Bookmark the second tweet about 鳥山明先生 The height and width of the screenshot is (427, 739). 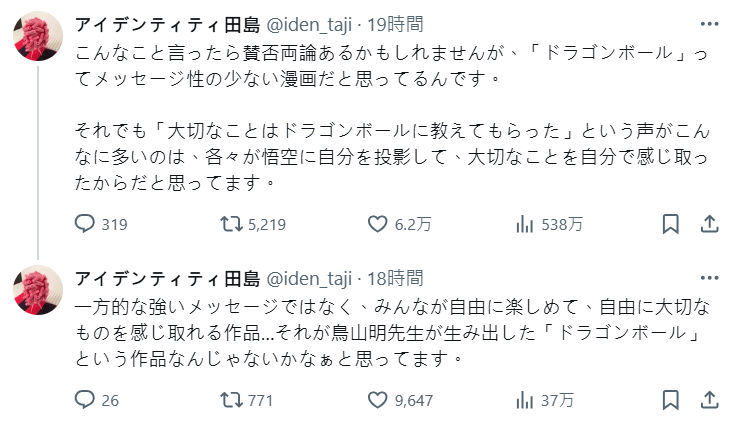[x=671, y=401]
